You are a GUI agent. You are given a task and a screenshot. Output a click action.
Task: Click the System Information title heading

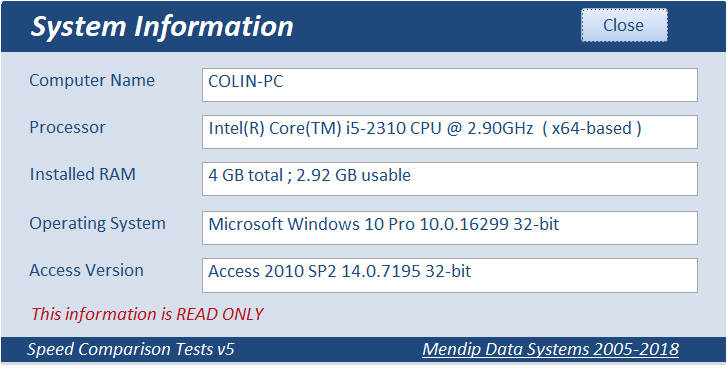[x=162, y=26]
